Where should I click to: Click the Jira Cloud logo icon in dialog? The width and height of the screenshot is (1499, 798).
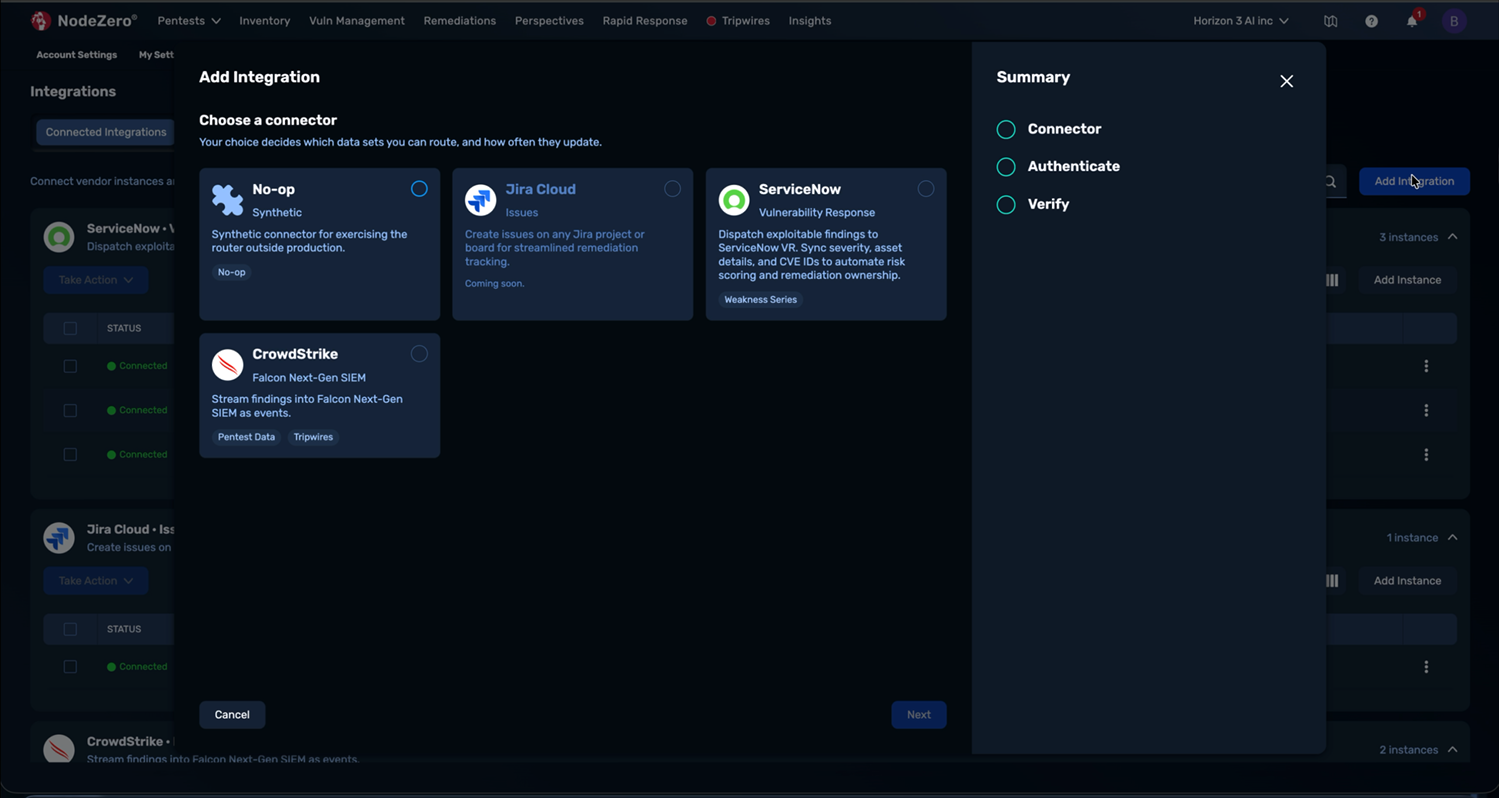point(481,200)
